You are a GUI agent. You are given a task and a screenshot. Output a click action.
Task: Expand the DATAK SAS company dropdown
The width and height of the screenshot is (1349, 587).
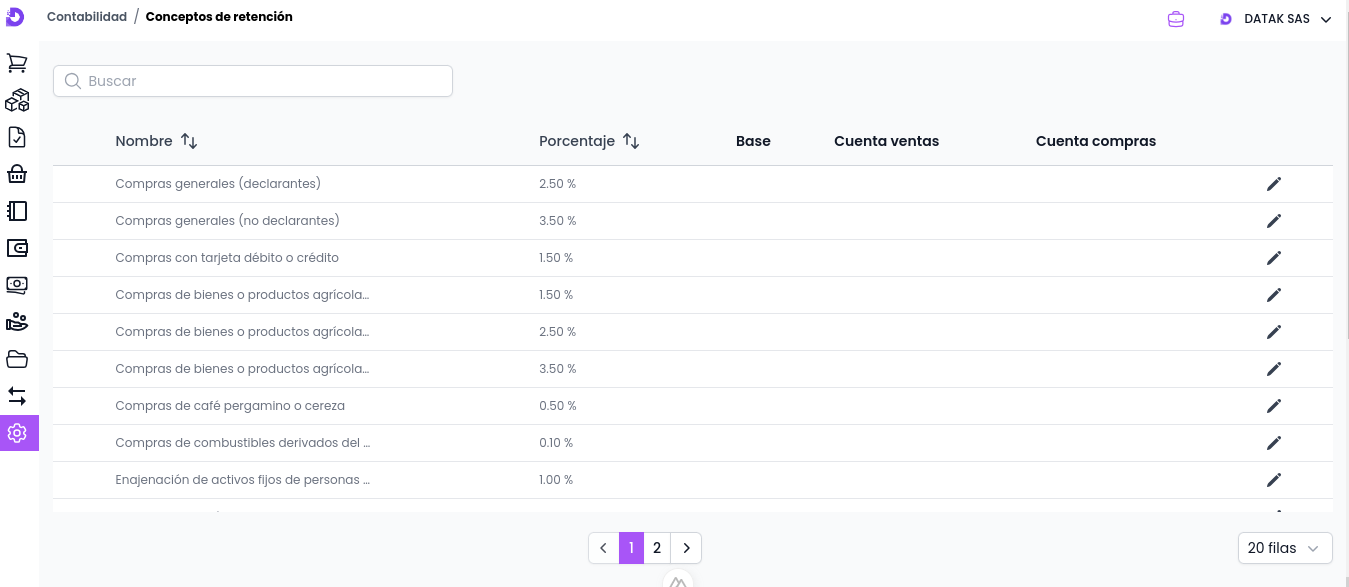pos(1276,19)
